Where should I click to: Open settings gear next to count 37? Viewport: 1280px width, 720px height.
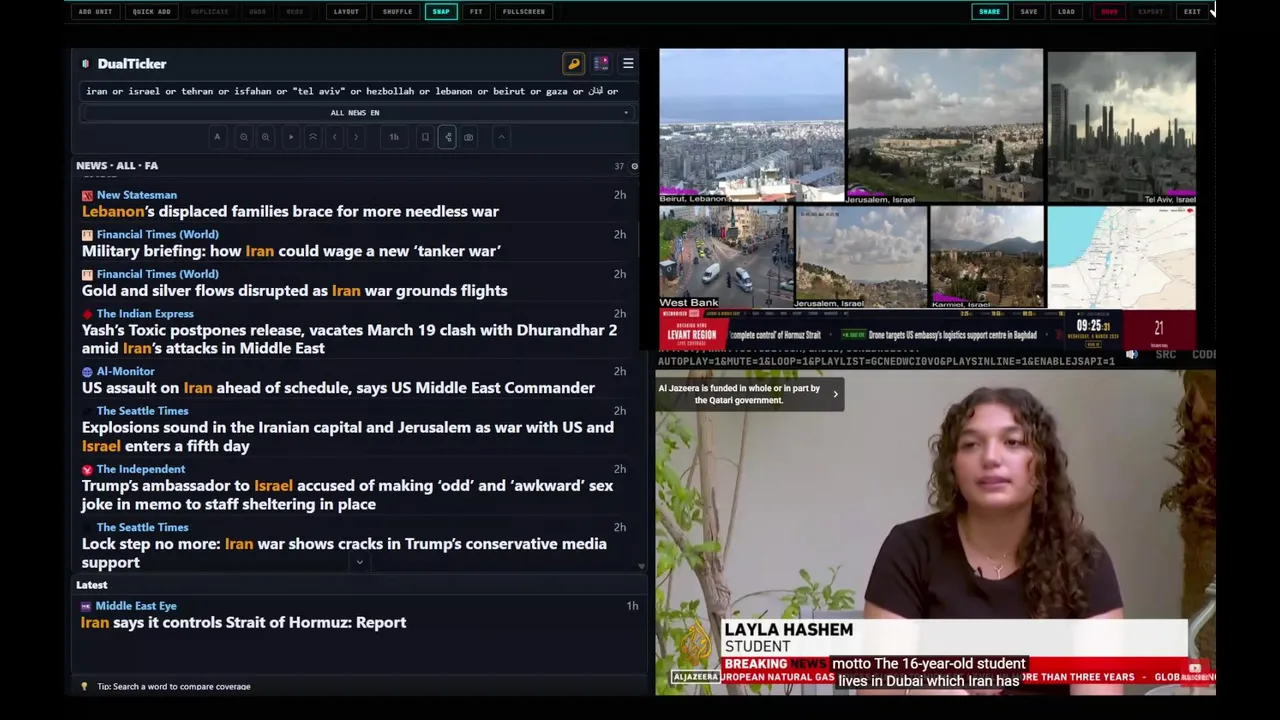pyautogui.click(x=634, y=166)
